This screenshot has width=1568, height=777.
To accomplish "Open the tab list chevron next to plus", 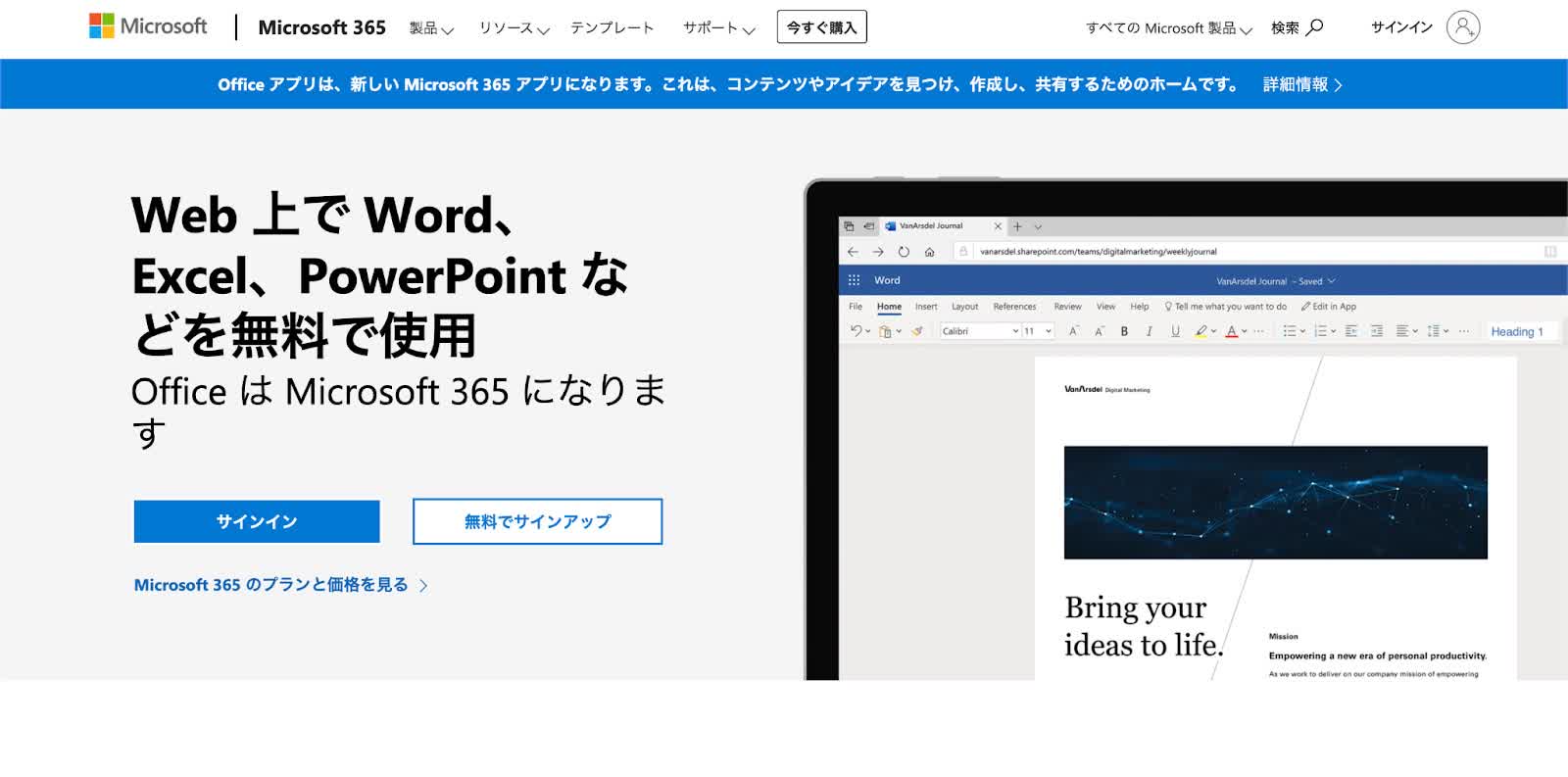I will [x=1038, y=226].
